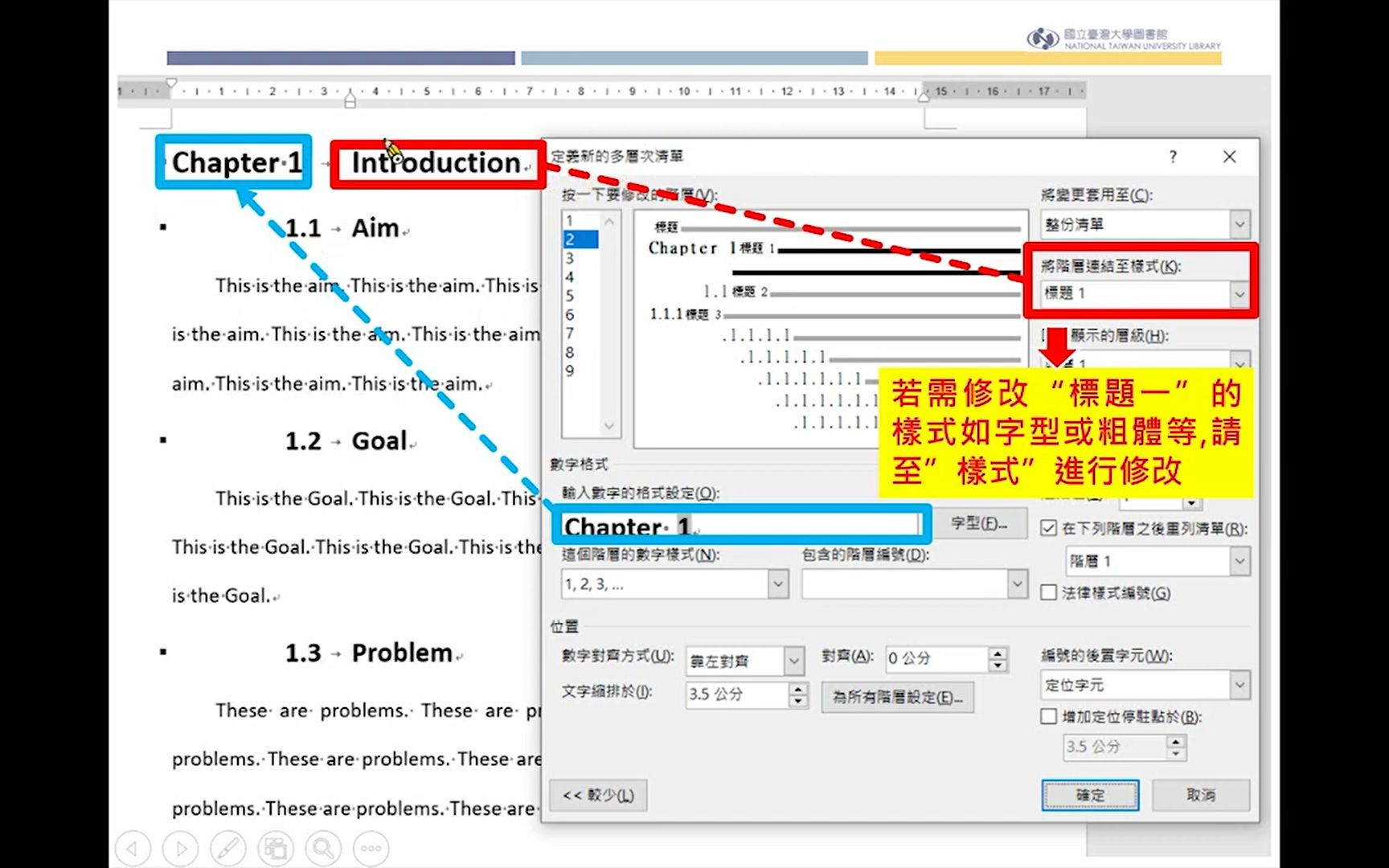
Task: Click the ruler first-line indent marker
Action: [171, 83]
